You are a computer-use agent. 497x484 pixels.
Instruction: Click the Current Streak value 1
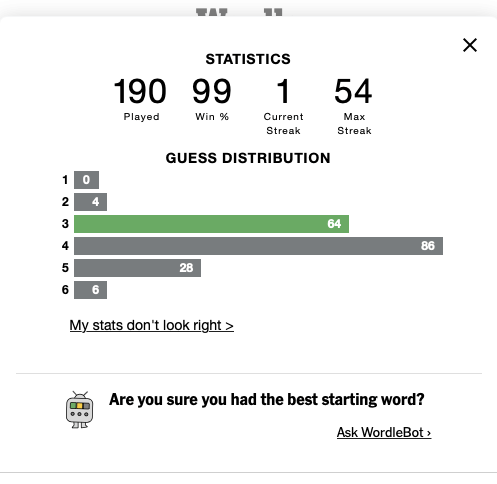click(x=283, y=91)
